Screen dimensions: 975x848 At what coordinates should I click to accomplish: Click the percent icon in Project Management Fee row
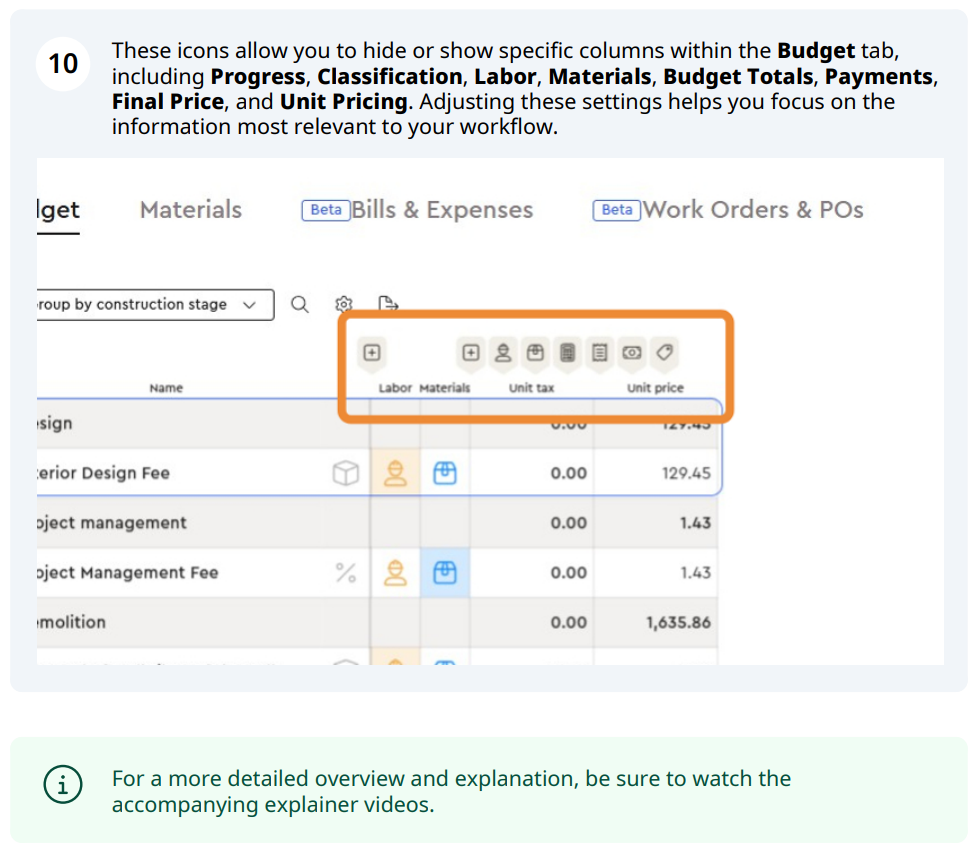click(x=345, y=573)
